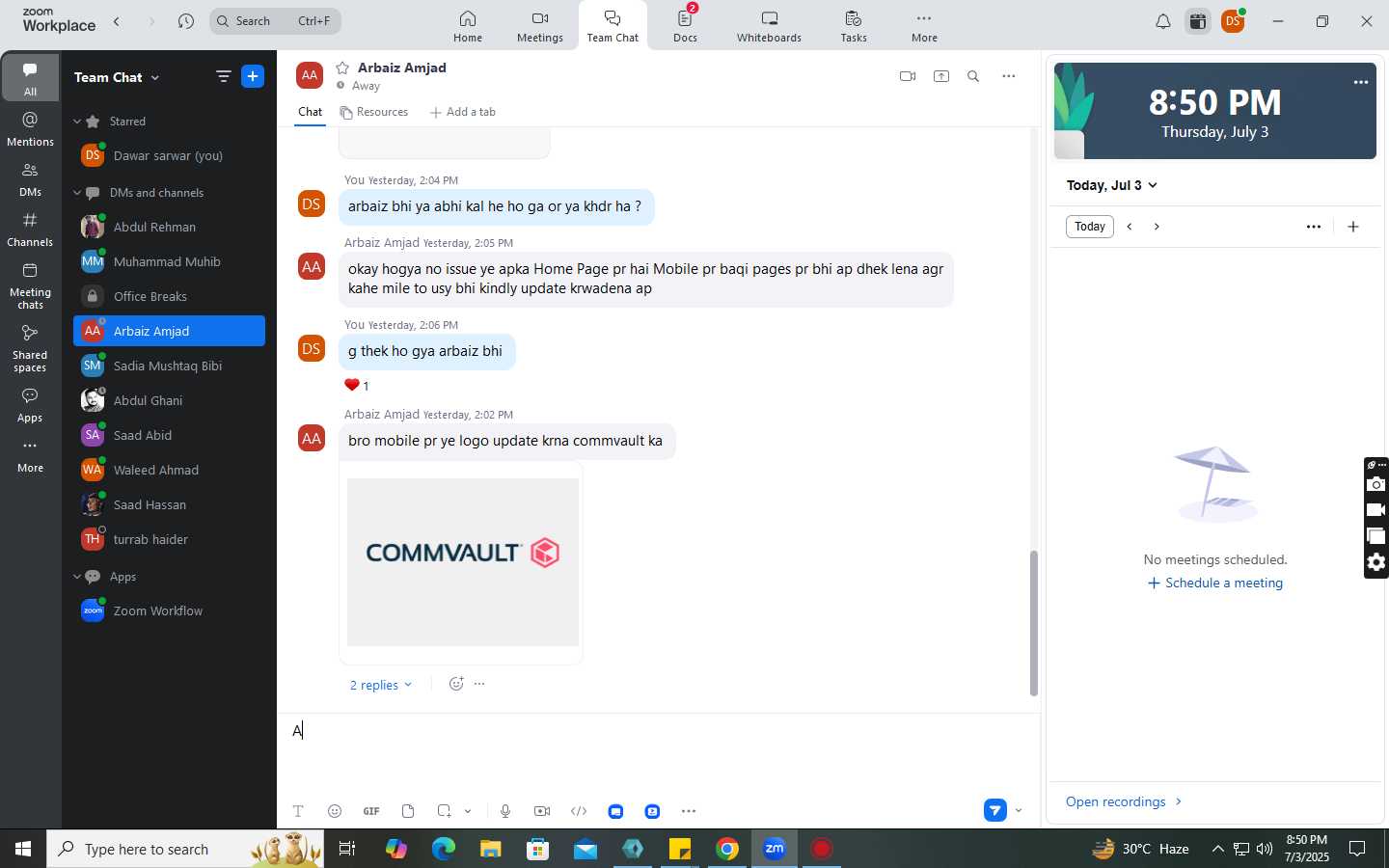
Task: Open chat with Muhammad Muhib
Action: pyautogui.click(x=169, y=261)
